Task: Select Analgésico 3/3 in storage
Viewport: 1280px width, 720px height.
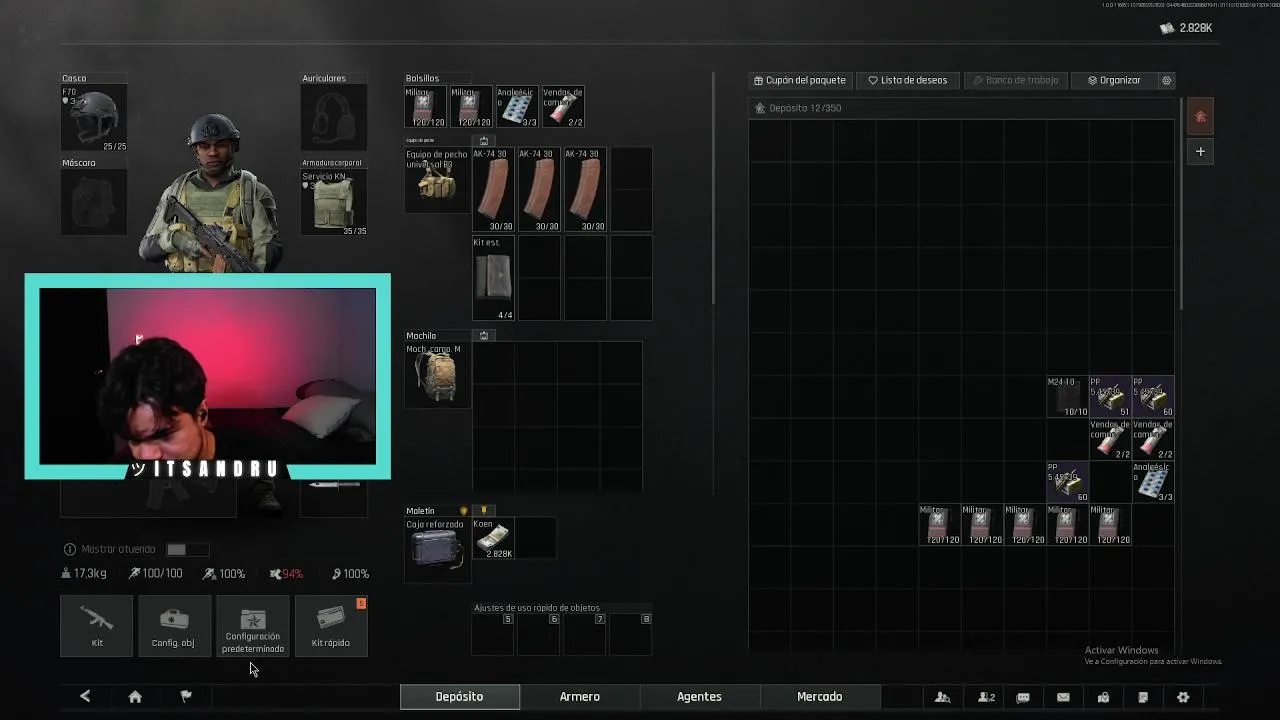Action: (1152, 482)
